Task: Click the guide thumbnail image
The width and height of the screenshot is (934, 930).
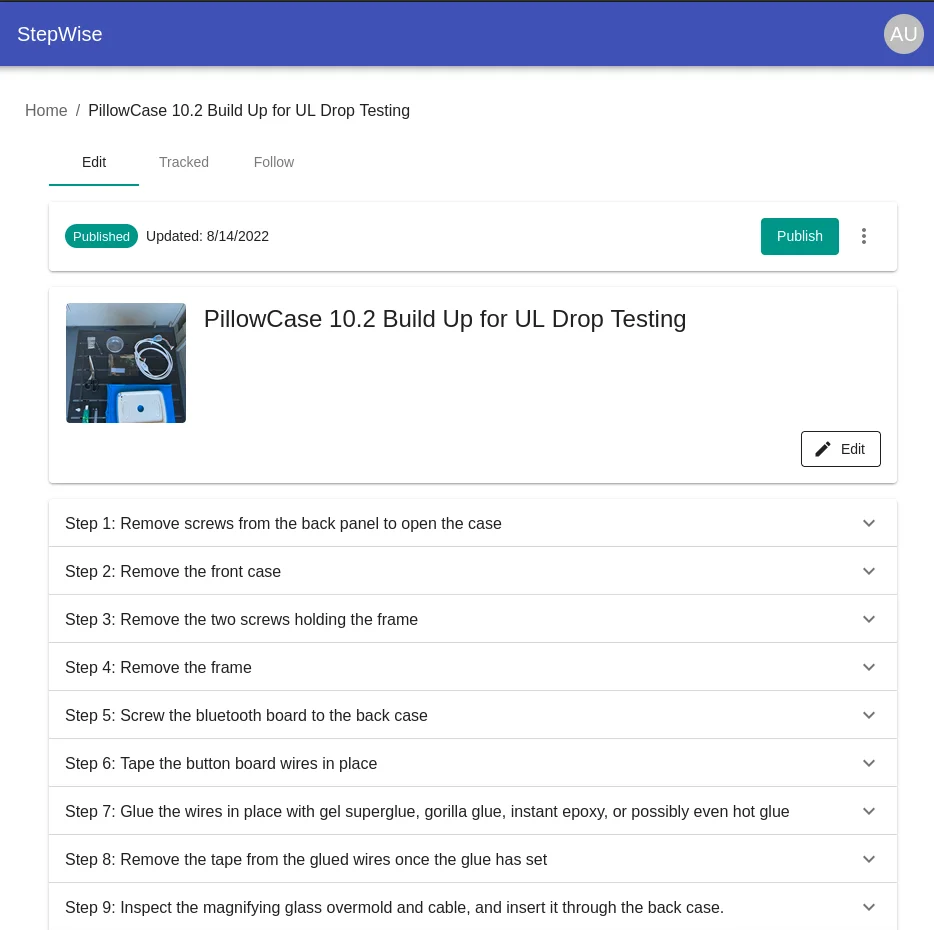Action: tap(126, 362)
